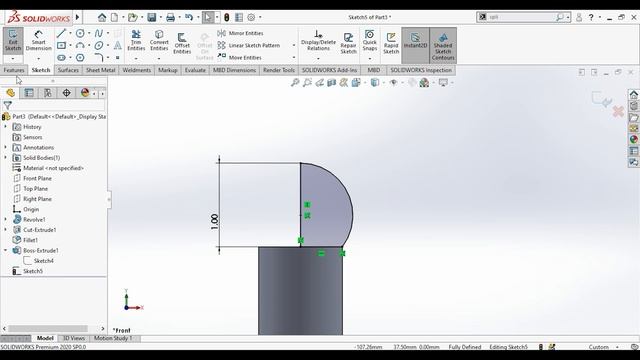Click Mirror Entities
Image resolution: width=640 pixels, height=360 pixels.
240,33
